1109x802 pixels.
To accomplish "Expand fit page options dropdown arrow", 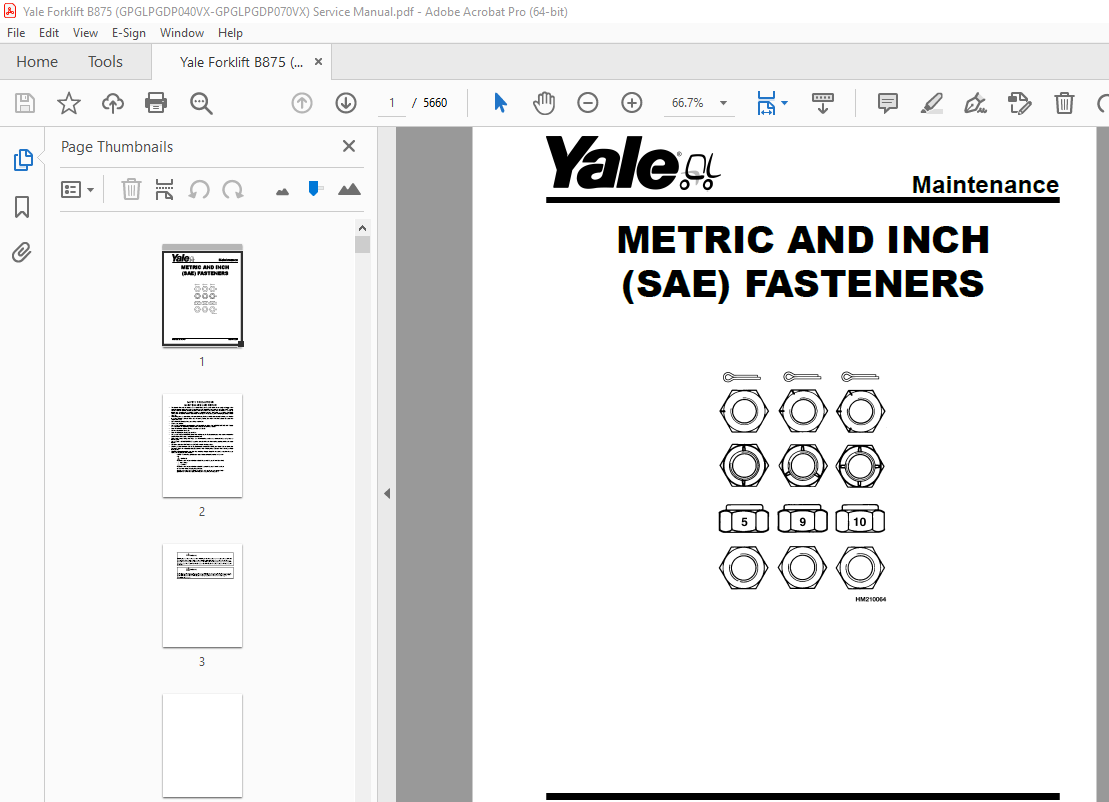I will pyautogui.click(x=784, y=103).
